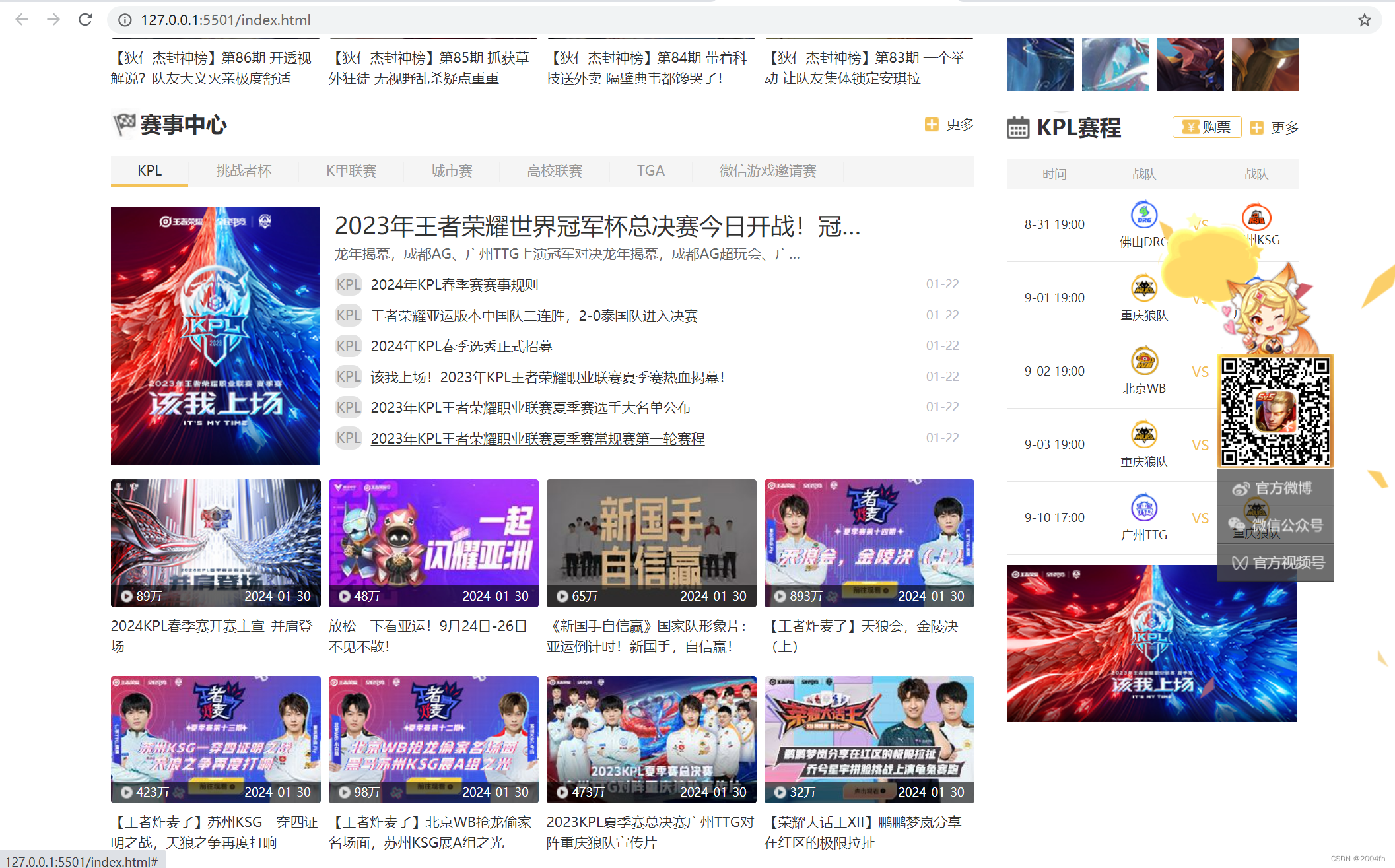Open the 夏季赛常规赛第一轮赛程 article link
The height and width of the screenshot is (868, 1395).
coord(537,438)
